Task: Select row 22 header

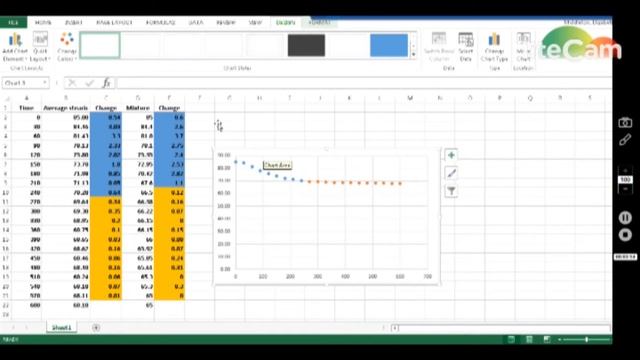Action: [x=5, y=305]
